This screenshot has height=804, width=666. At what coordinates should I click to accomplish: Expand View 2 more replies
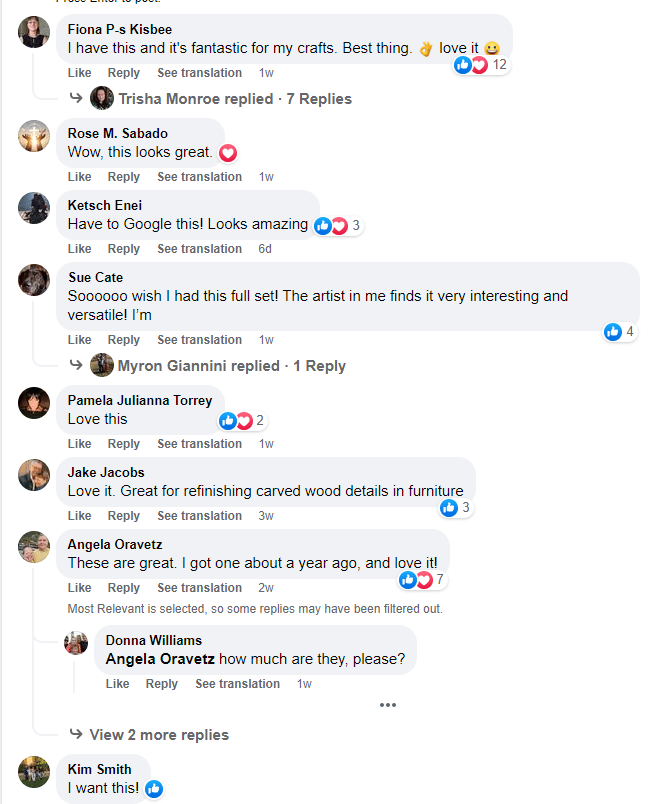(x=159, y=735)
